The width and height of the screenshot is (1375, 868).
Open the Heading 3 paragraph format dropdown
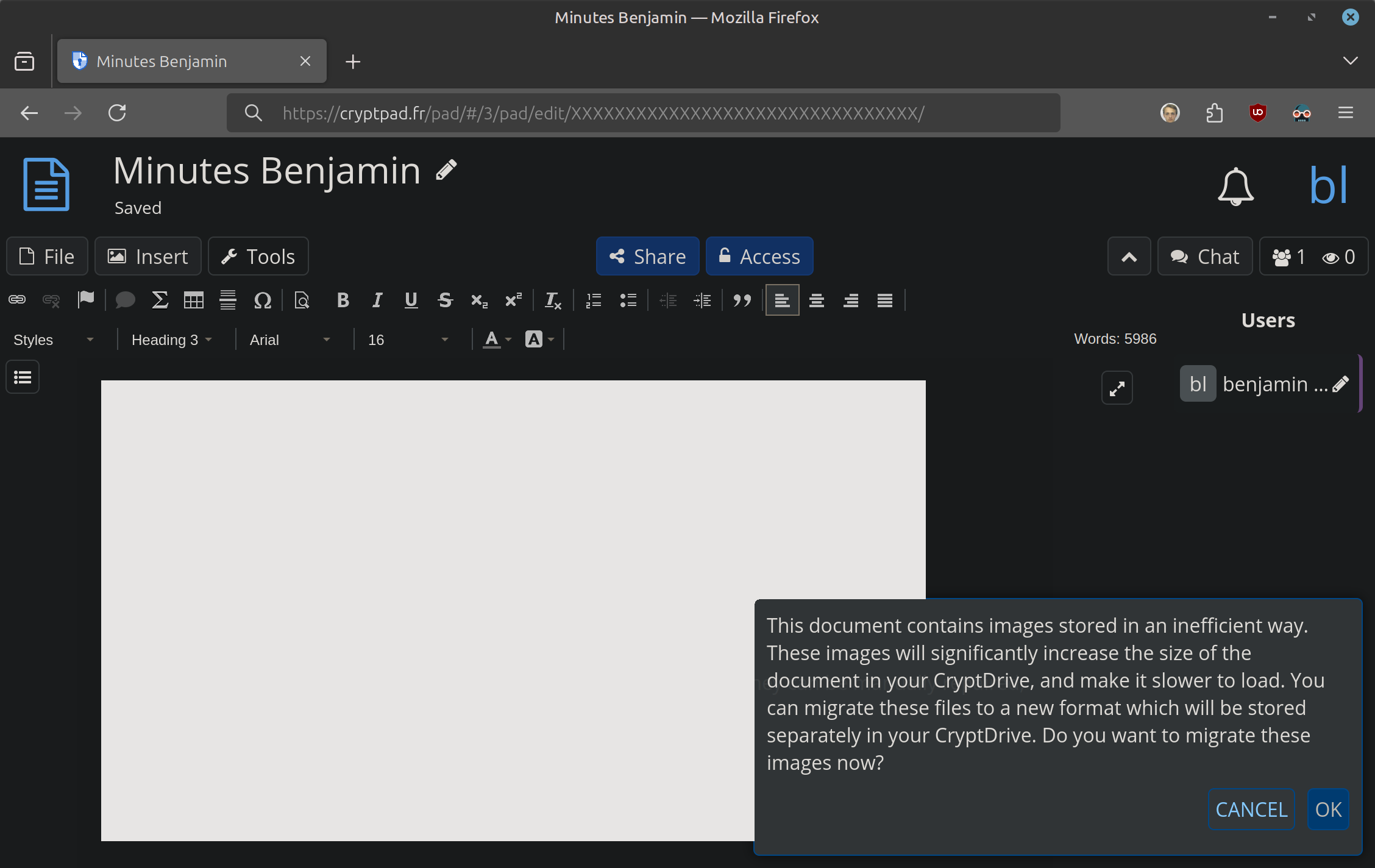pos(172,340)
